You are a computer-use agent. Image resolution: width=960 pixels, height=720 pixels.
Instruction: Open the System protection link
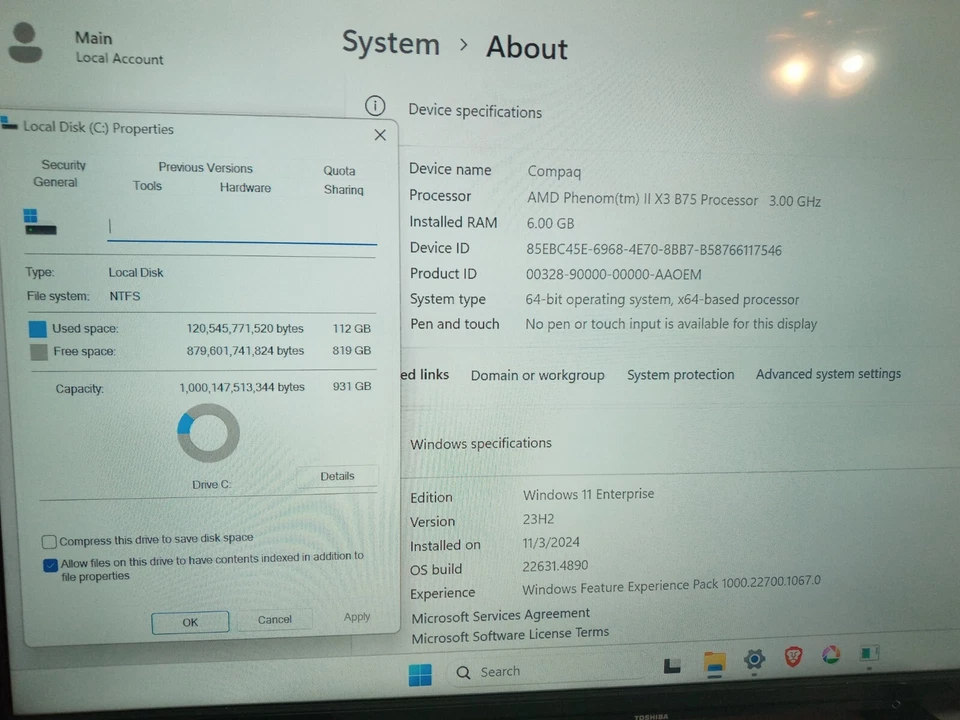coord(681,374)
